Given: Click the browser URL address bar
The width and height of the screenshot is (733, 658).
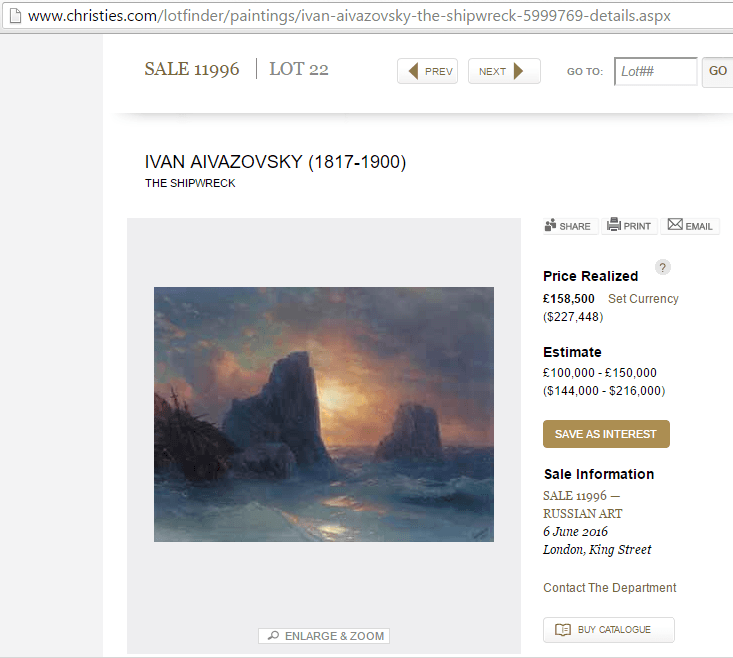Looking at the screenshot, I should pyautogui.click(x=350, y=16).
